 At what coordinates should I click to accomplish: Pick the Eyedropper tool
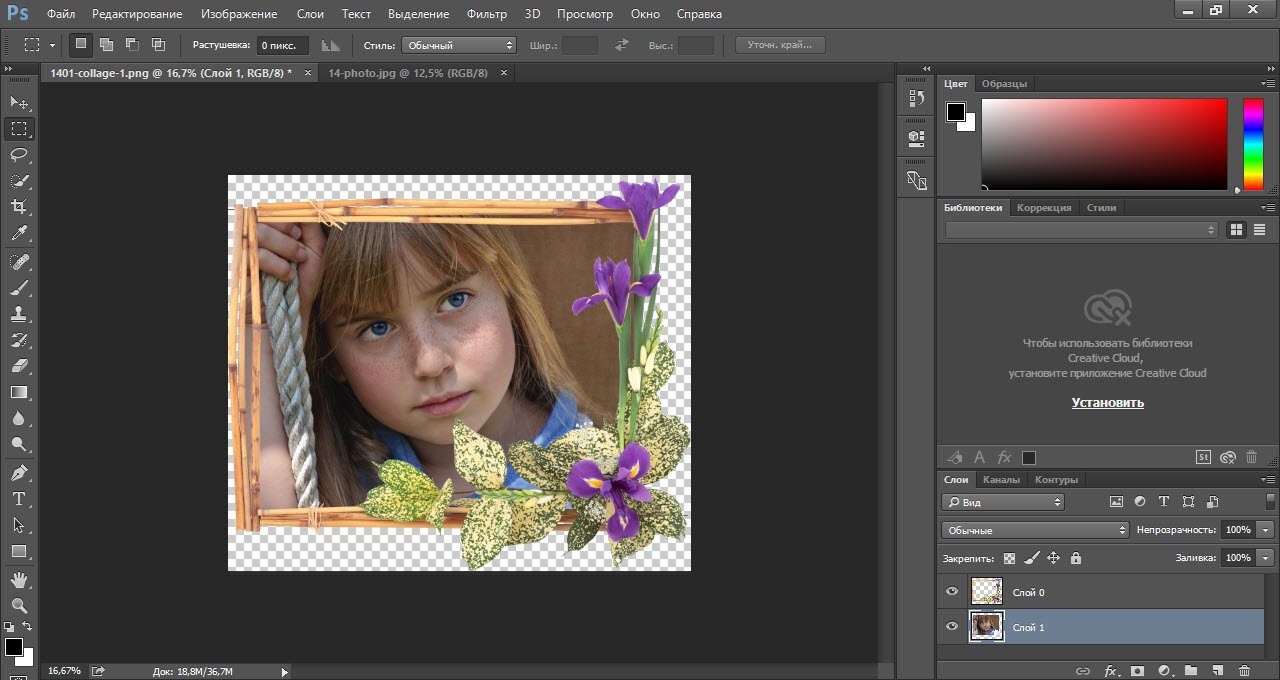pos(19,234)
